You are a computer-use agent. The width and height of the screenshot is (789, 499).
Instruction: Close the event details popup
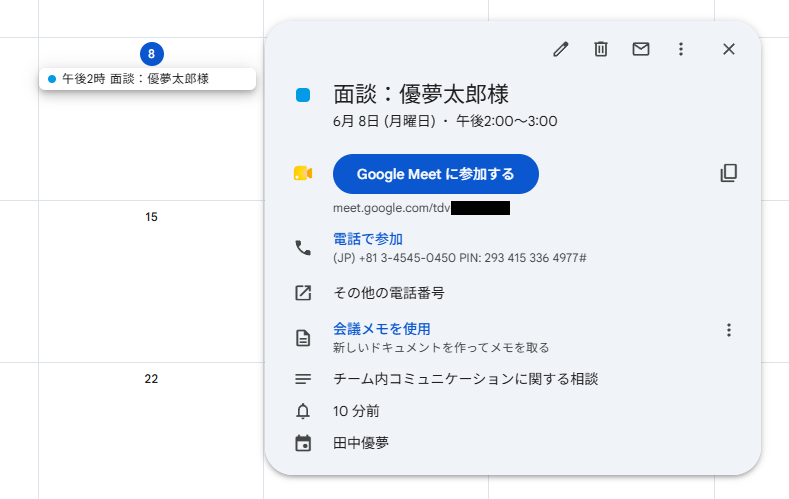tap(729, 49)
